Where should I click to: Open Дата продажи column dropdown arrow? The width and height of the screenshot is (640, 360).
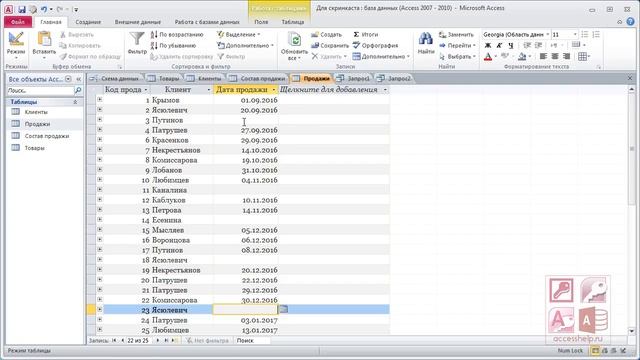click(273, 90)
